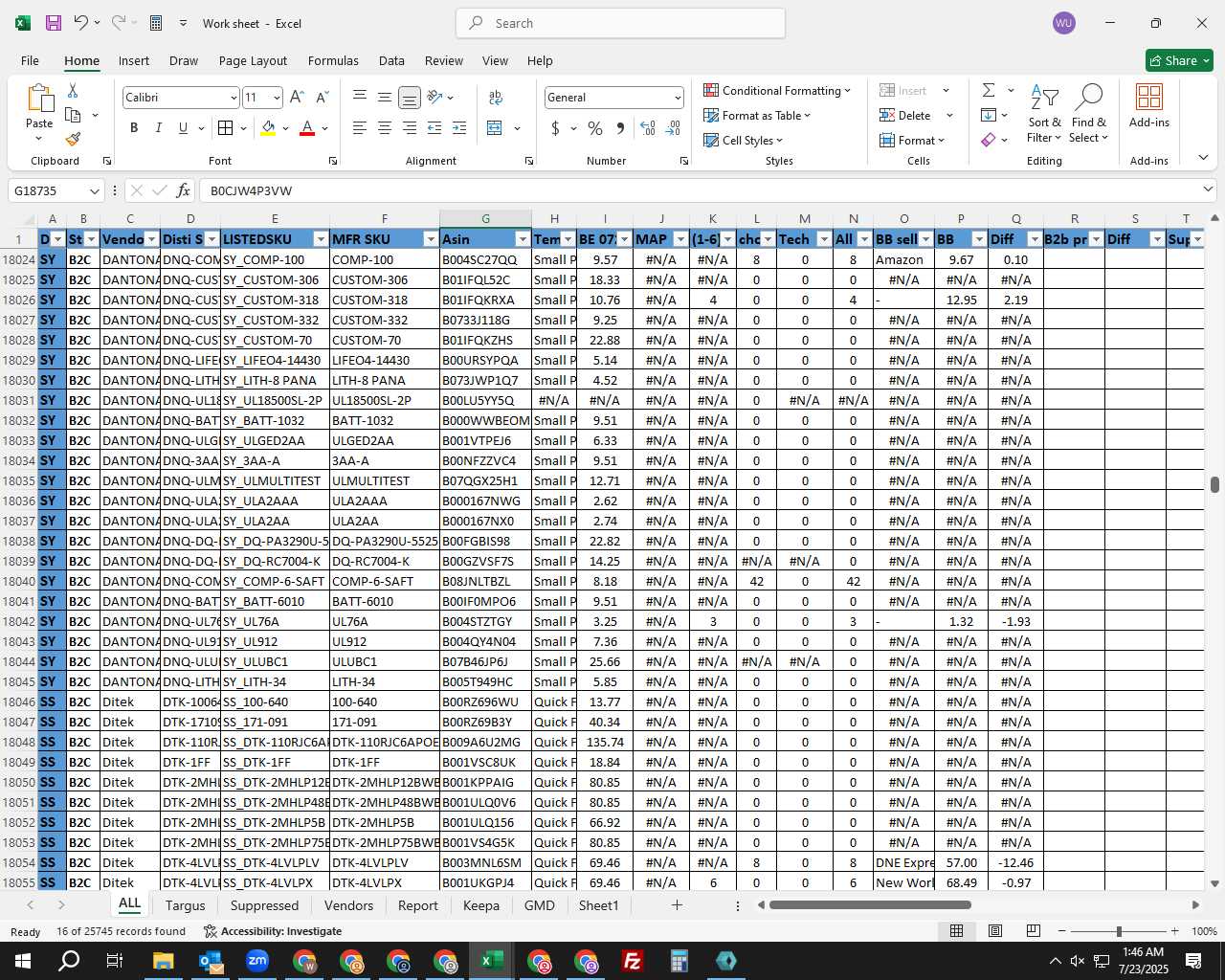Open the calculator icon in quick access toolbar
Viewport: 1225px width, 980px height.
point(156,23)
